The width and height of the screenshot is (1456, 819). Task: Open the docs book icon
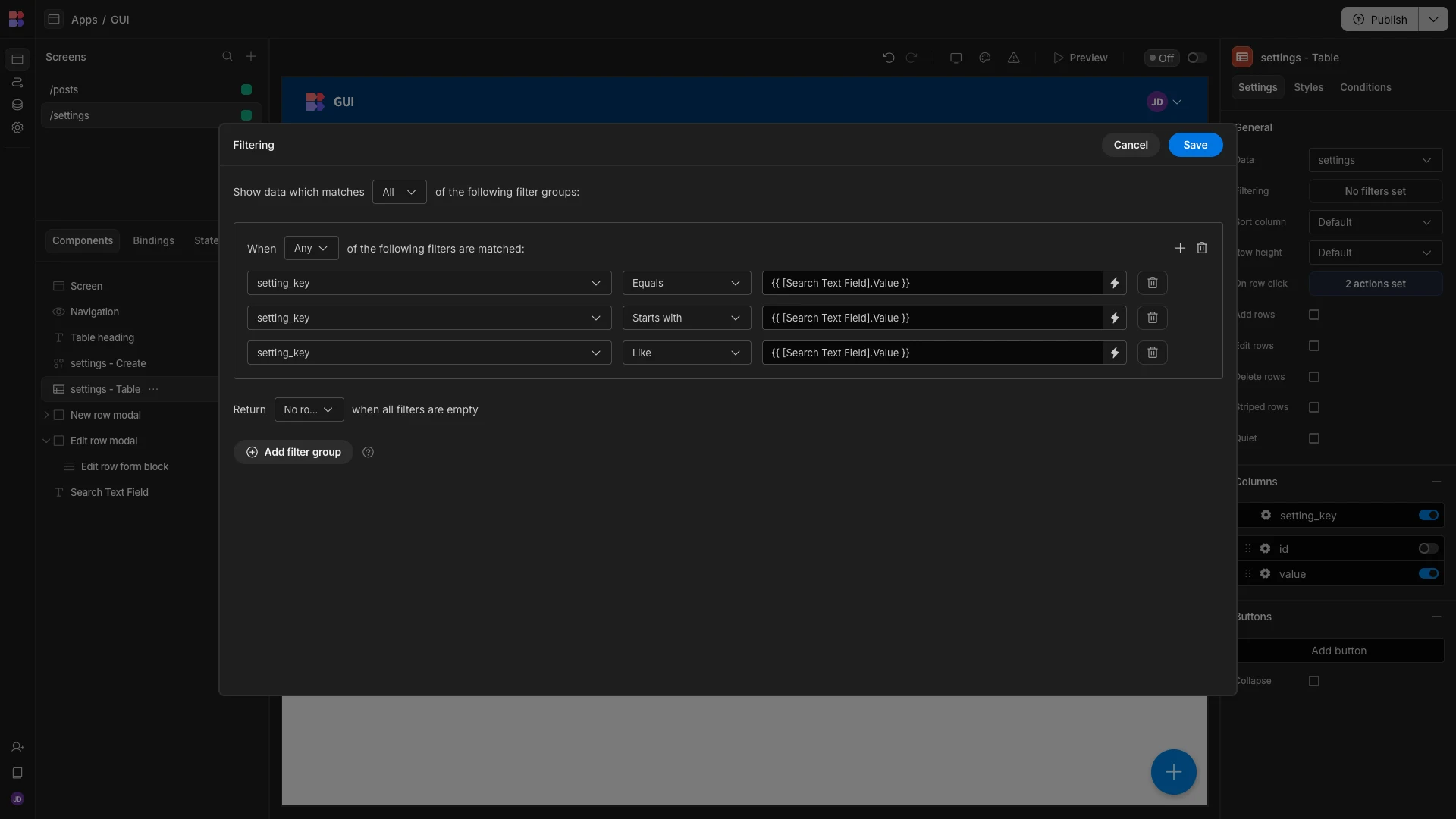17,773
